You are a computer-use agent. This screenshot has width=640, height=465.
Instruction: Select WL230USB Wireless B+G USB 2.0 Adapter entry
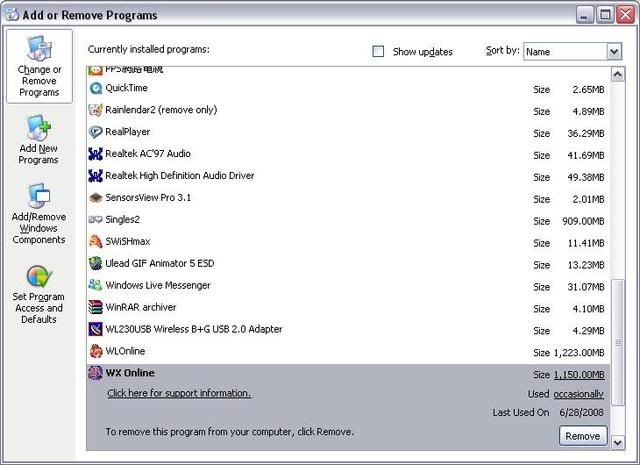(x=194, y=329)
